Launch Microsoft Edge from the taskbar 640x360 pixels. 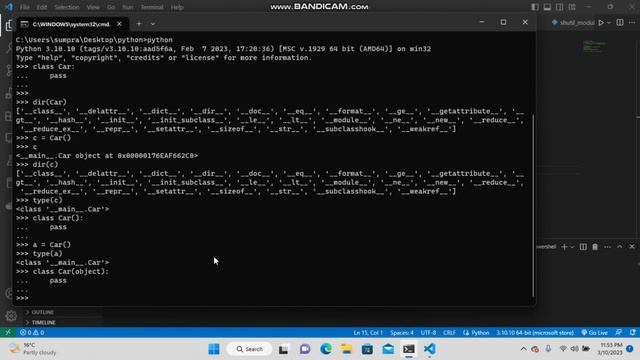pyautogui.click(x=326, y=349)
